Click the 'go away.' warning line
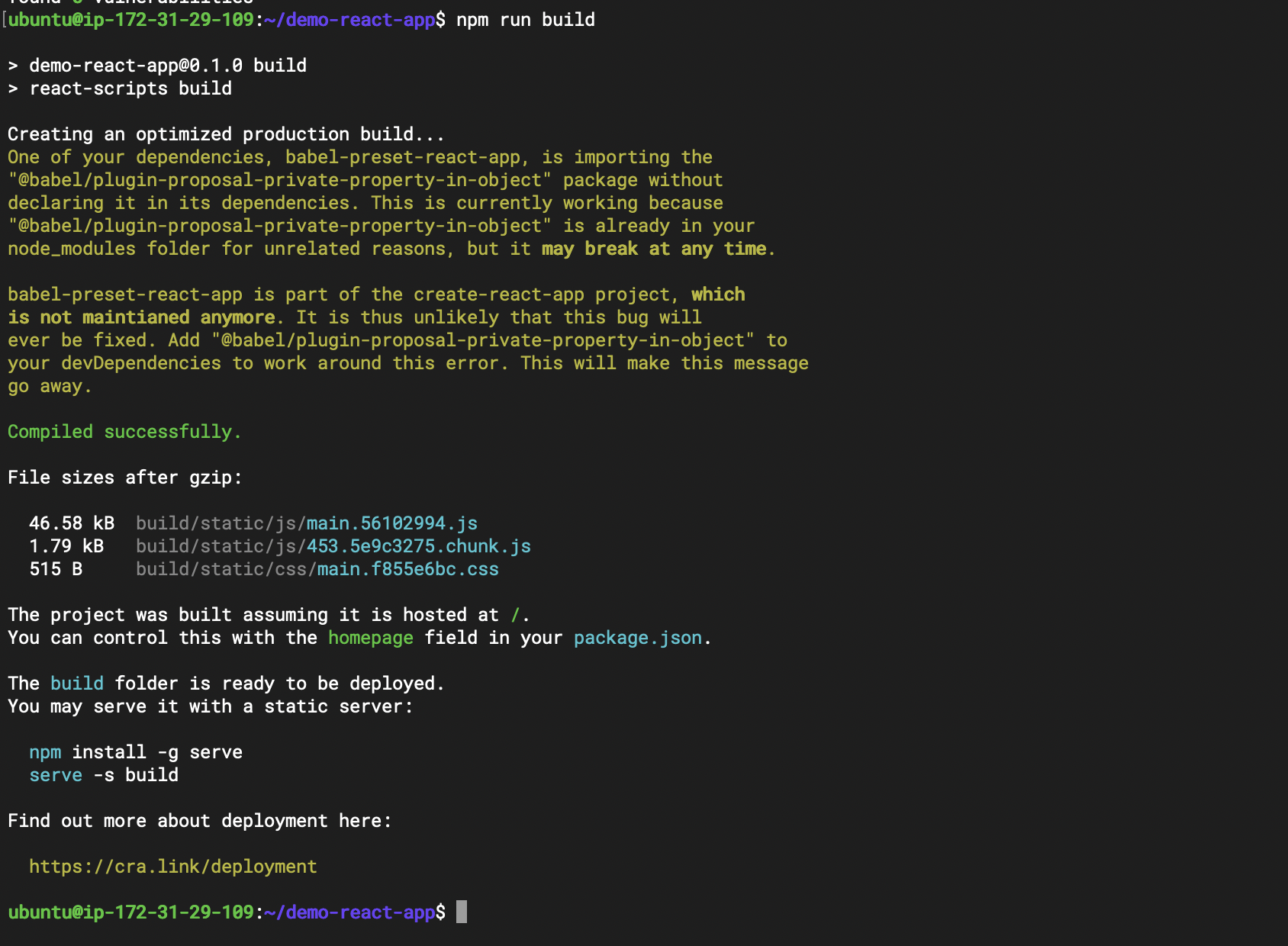Viewport: 1288px width, 946px height. pos(50,386)
